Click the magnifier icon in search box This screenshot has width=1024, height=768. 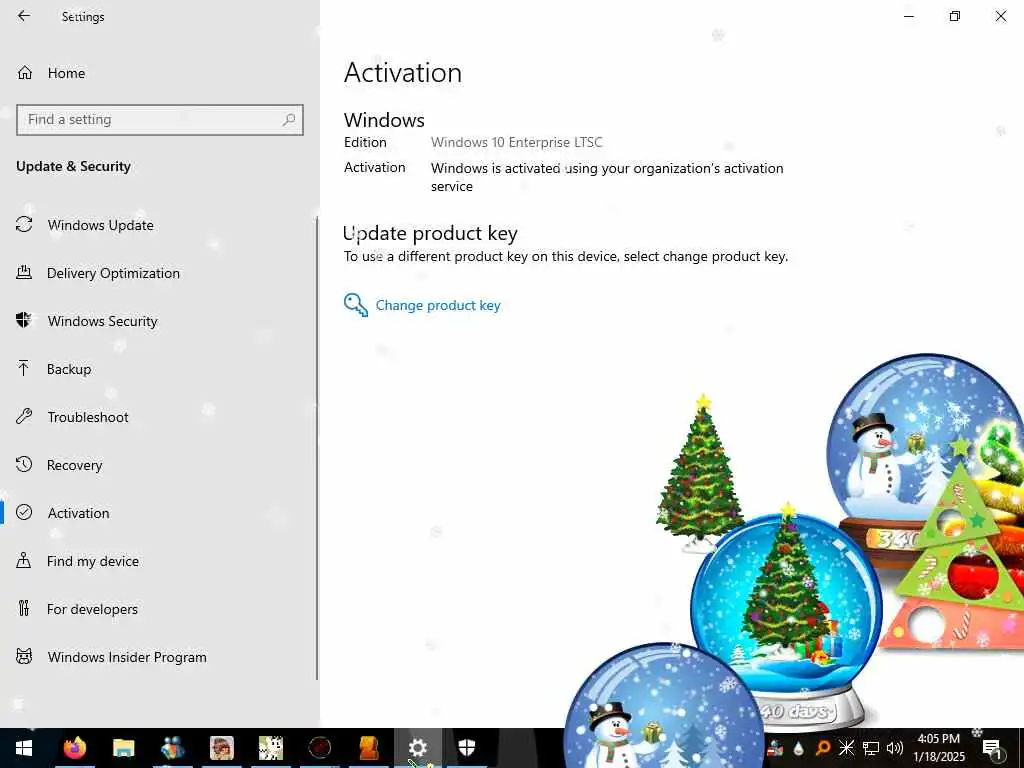coord(289,120)
